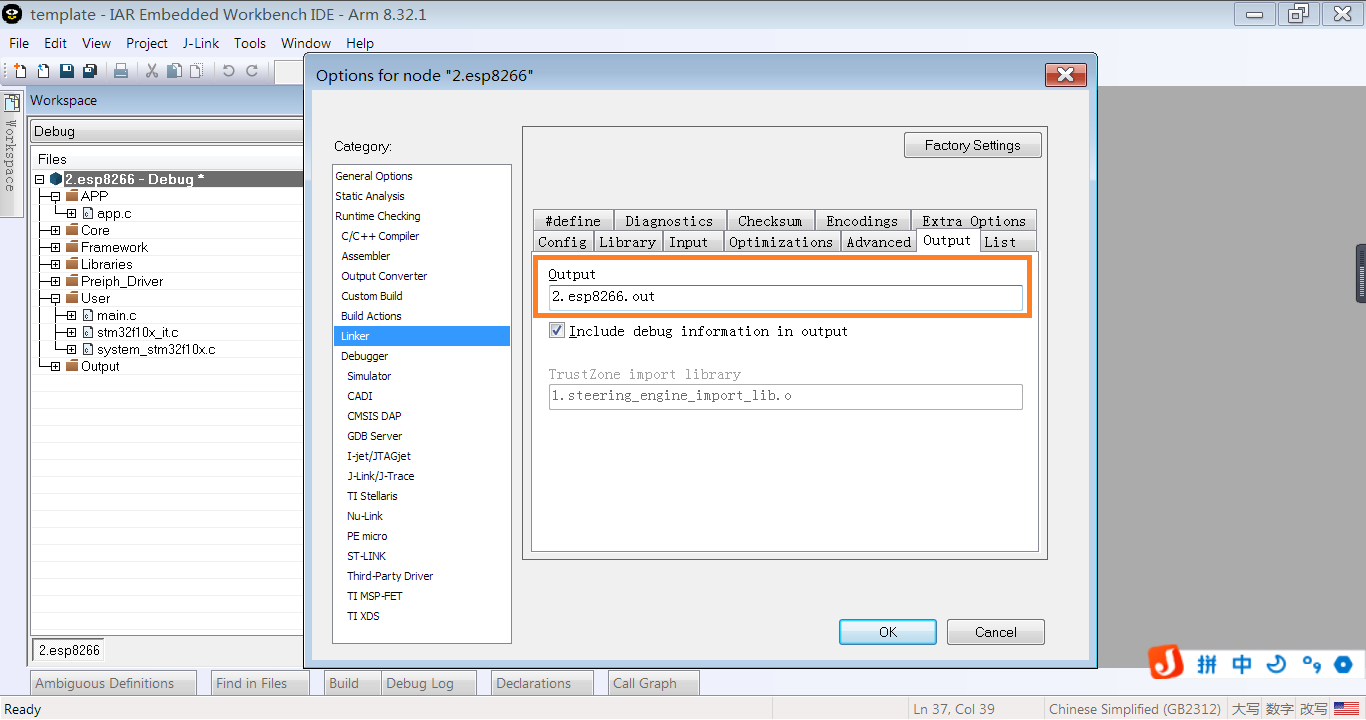Switch to the Checksum tab
This screenshot has width=1366, height=720.
coord(770,221)
